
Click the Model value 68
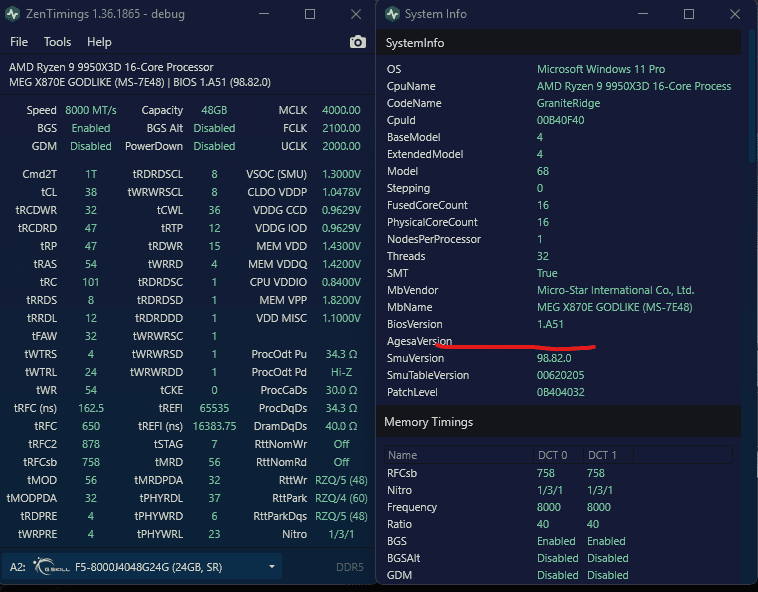(x=542, y=171)
